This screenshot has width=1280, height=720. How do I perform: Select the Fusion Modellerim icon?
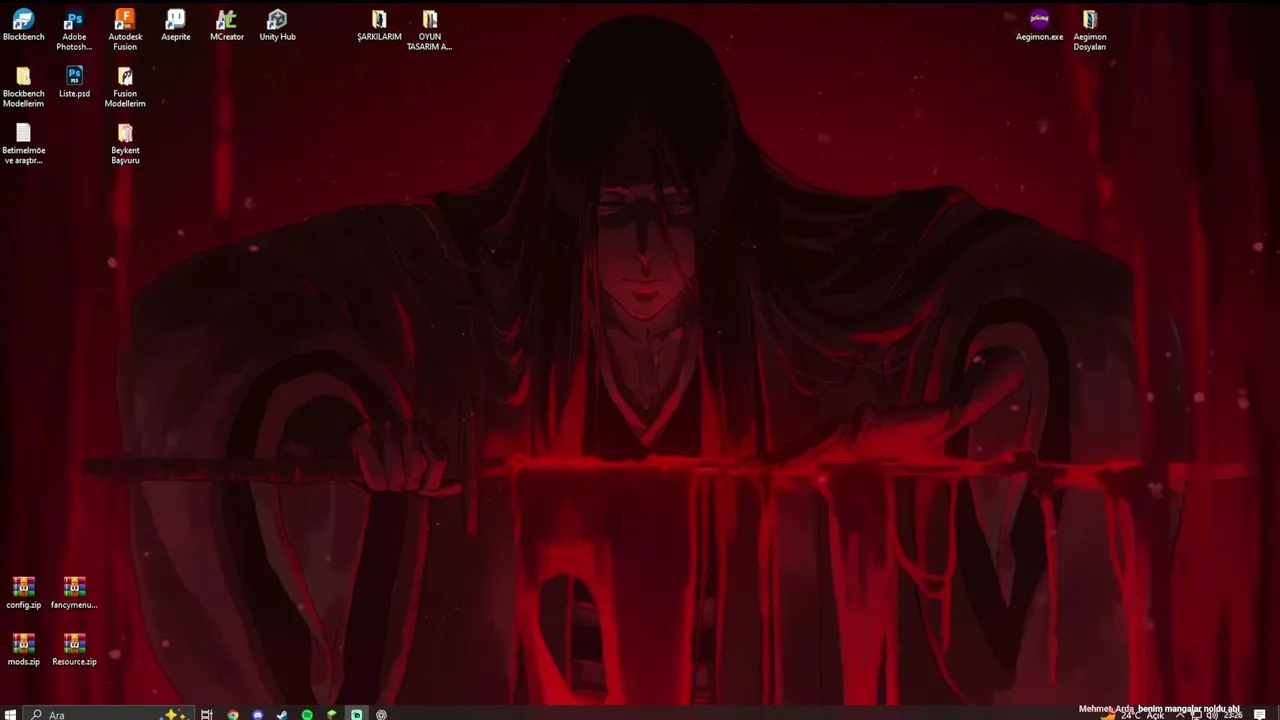click(125, 87)
